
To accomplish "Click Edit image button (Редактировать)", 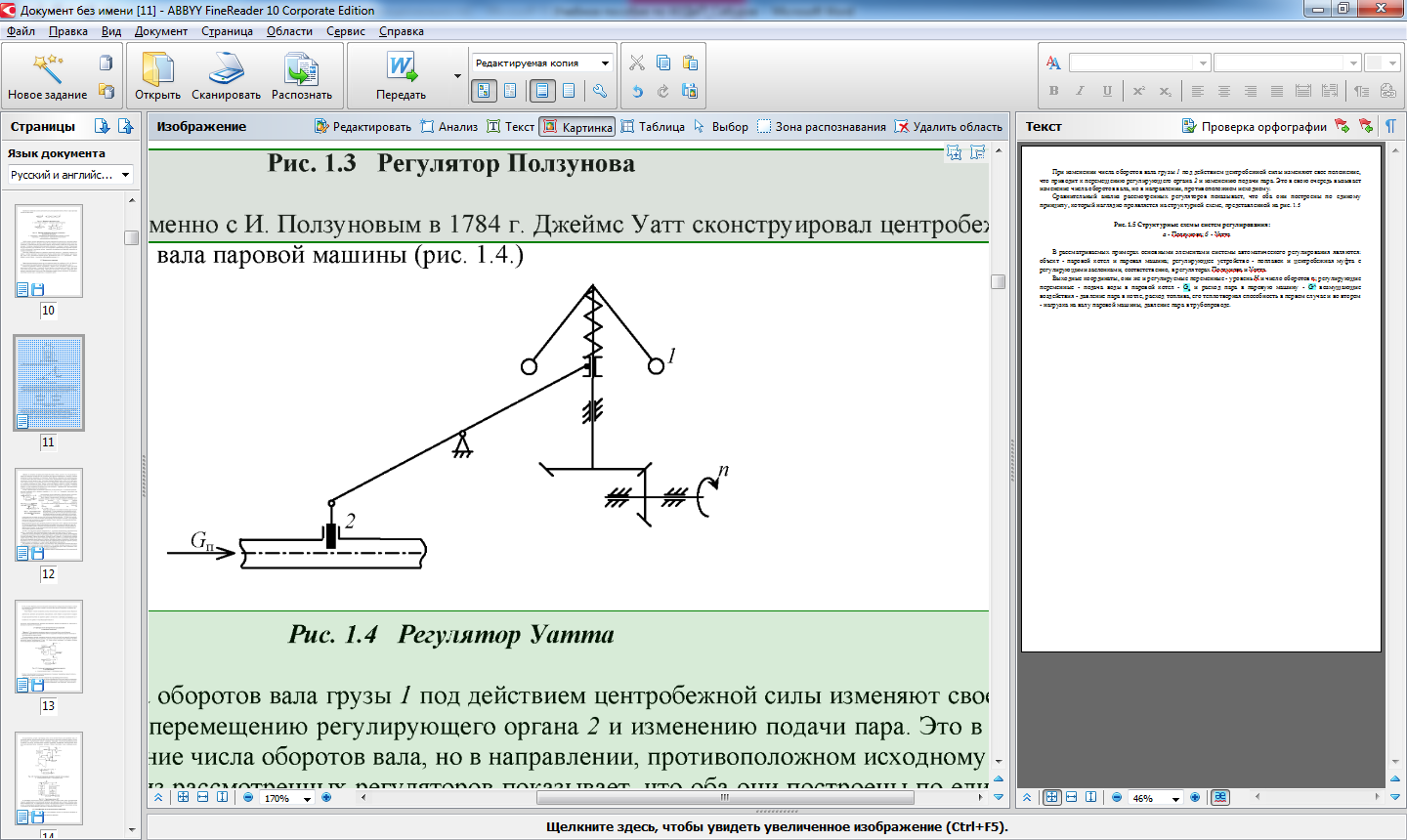I will (363, 126).
